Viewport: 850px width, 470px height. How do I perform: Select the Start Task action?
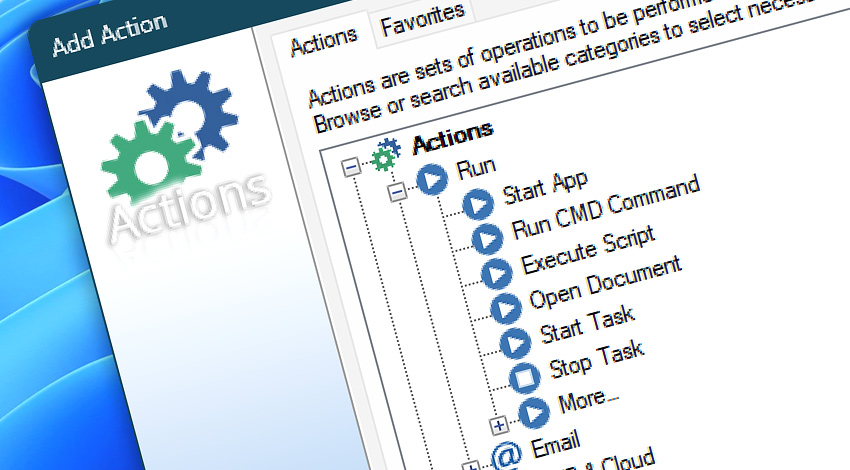587,324
